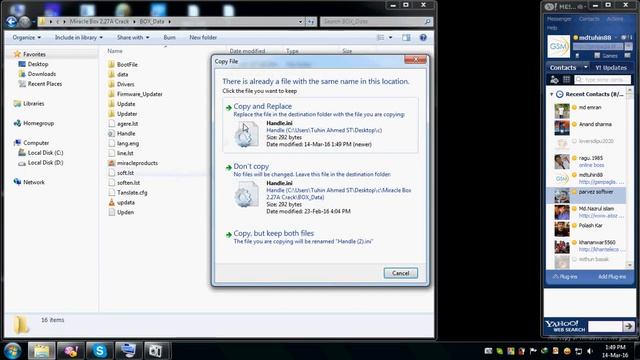Image resolution: width=640 pixels, height=360 pixels.
Task: Select the Drivers folder
Action: [125, 84]
